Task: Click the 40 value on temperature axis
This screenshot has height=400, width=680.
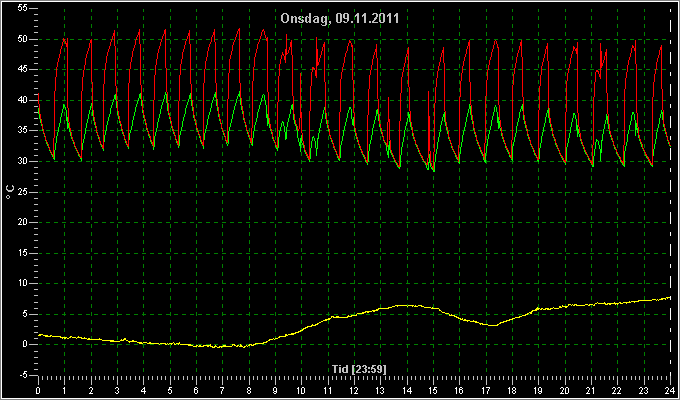Action: [23, 100]
